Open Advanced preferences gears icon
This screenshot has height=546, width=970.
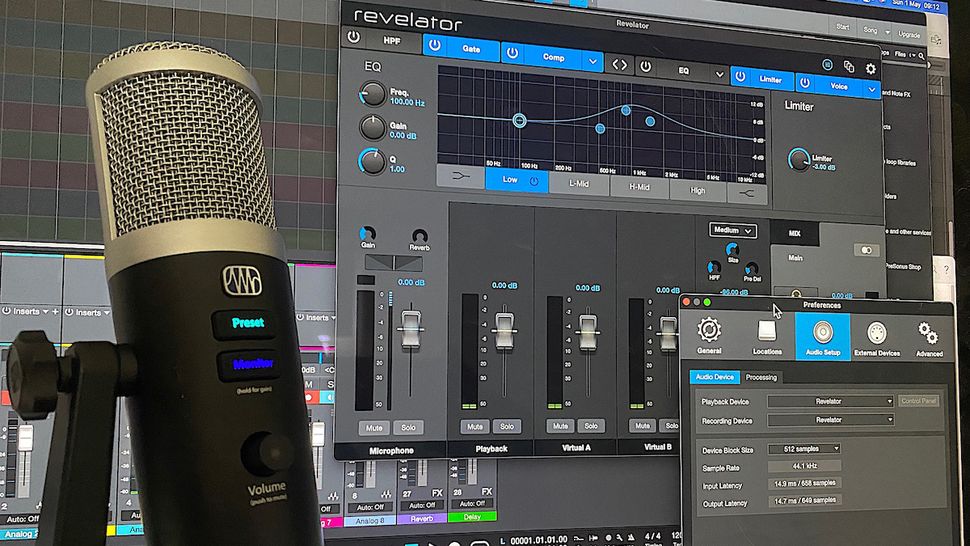pos(929,339)
